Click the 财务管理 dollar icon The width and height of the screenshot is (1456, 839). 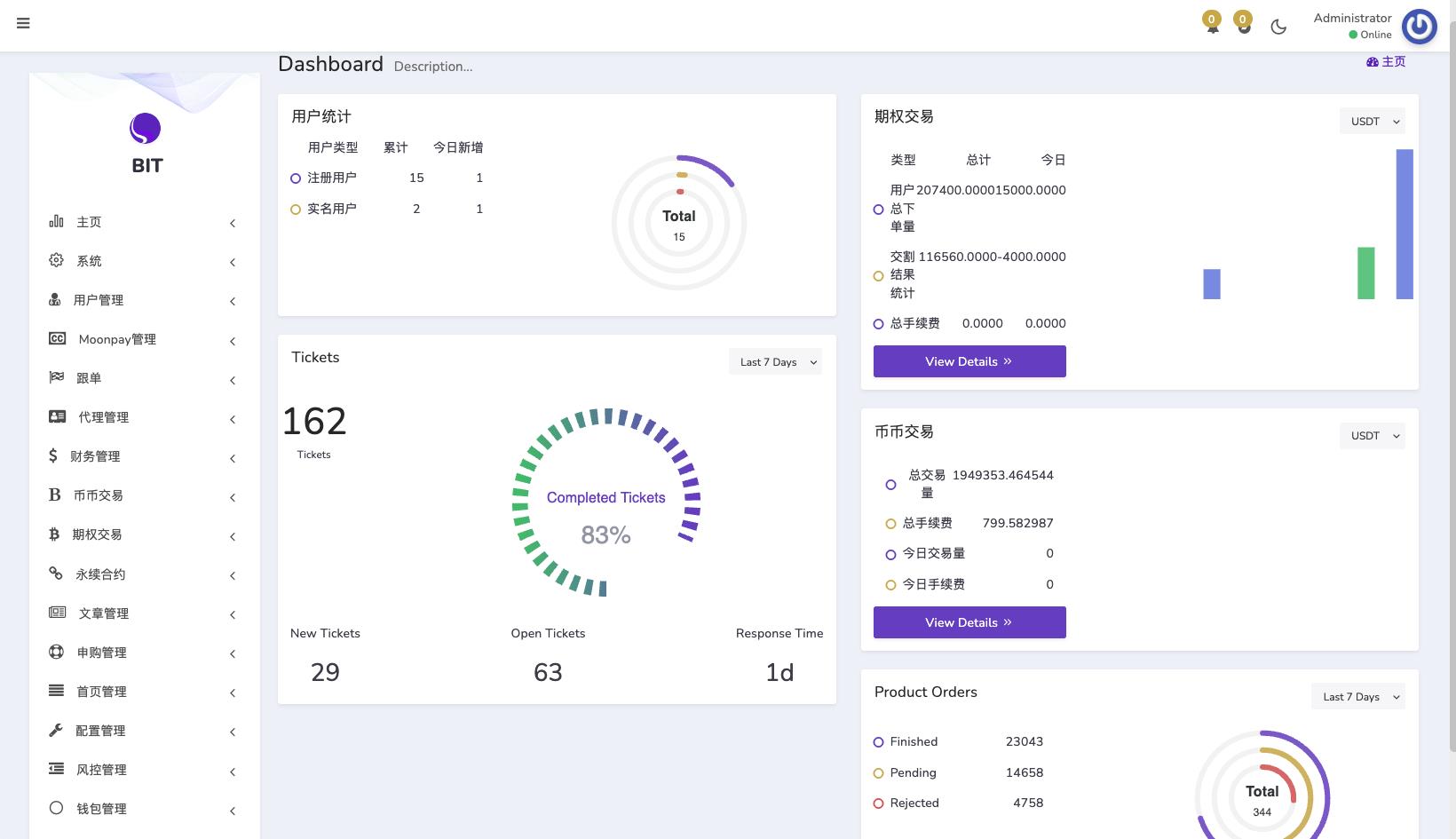(x=53, y=455)
